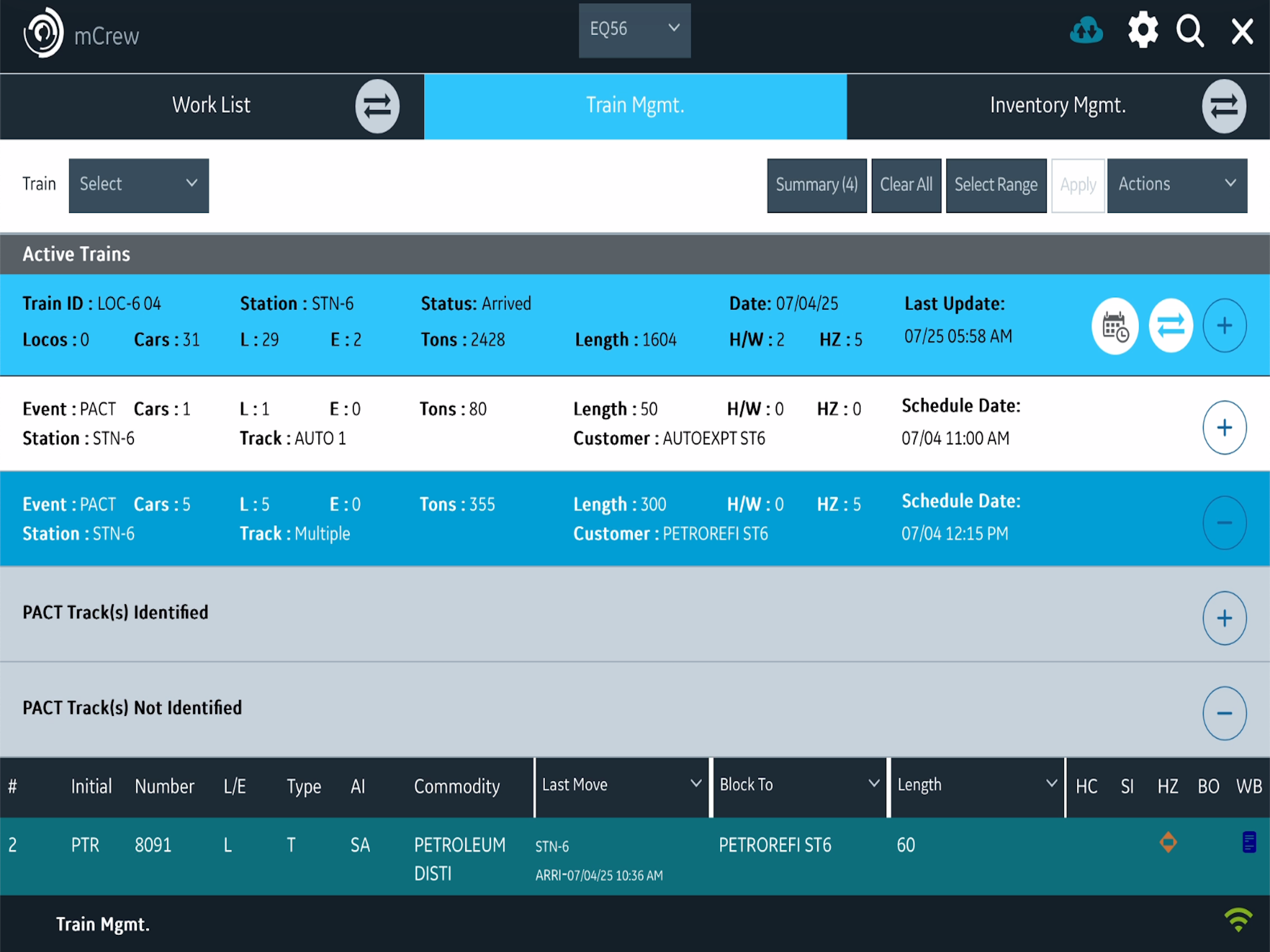Click the Type column header
The height and width of the screenshot is (952, 1270).
304,787
